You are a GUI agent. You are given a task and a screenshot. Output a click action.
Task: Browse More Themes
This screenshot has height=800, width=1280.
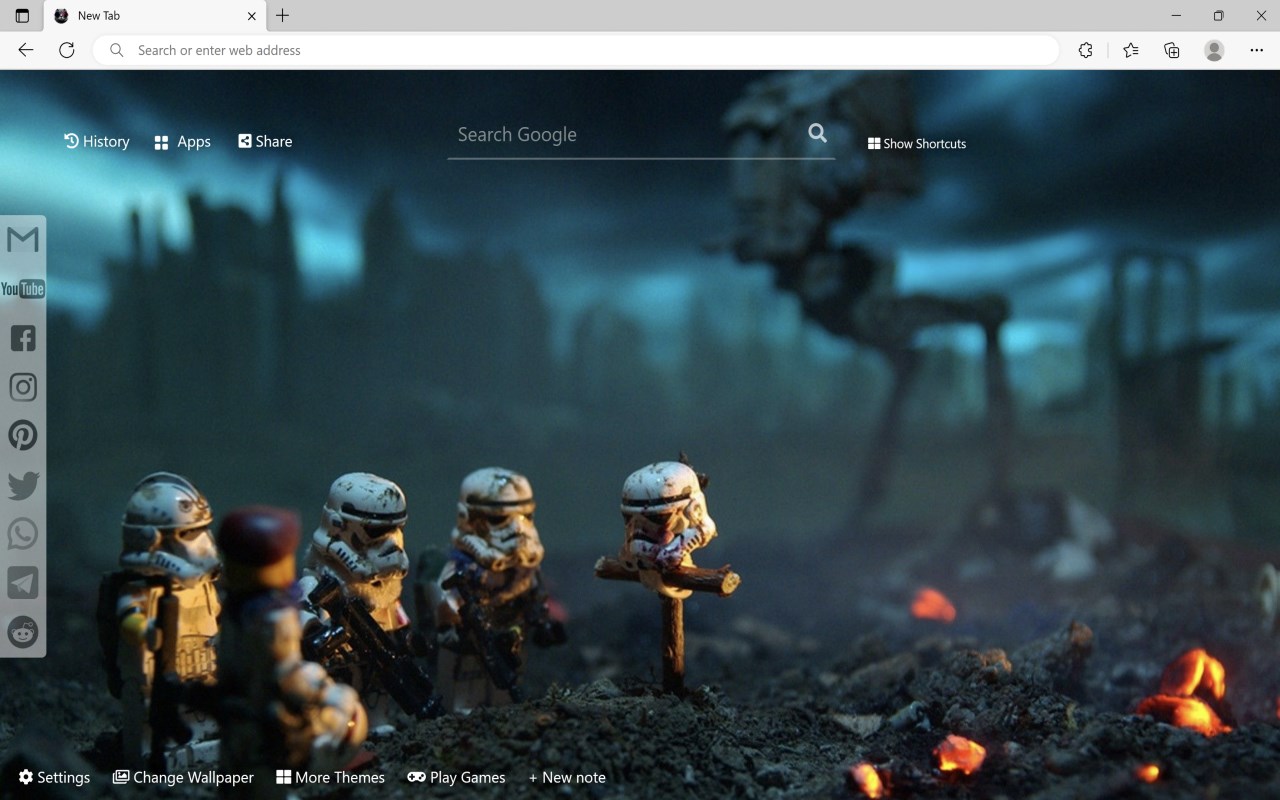[330, 777]
